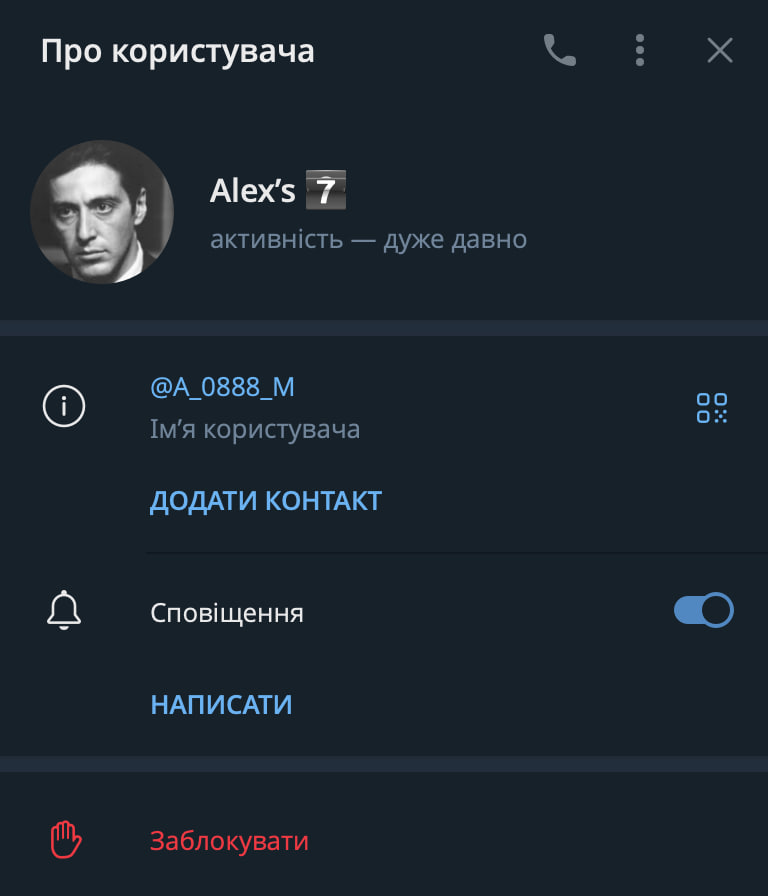
Task: Click the активність — дуже давно status text
Action: pyautogui.click(x=368, y=240)
